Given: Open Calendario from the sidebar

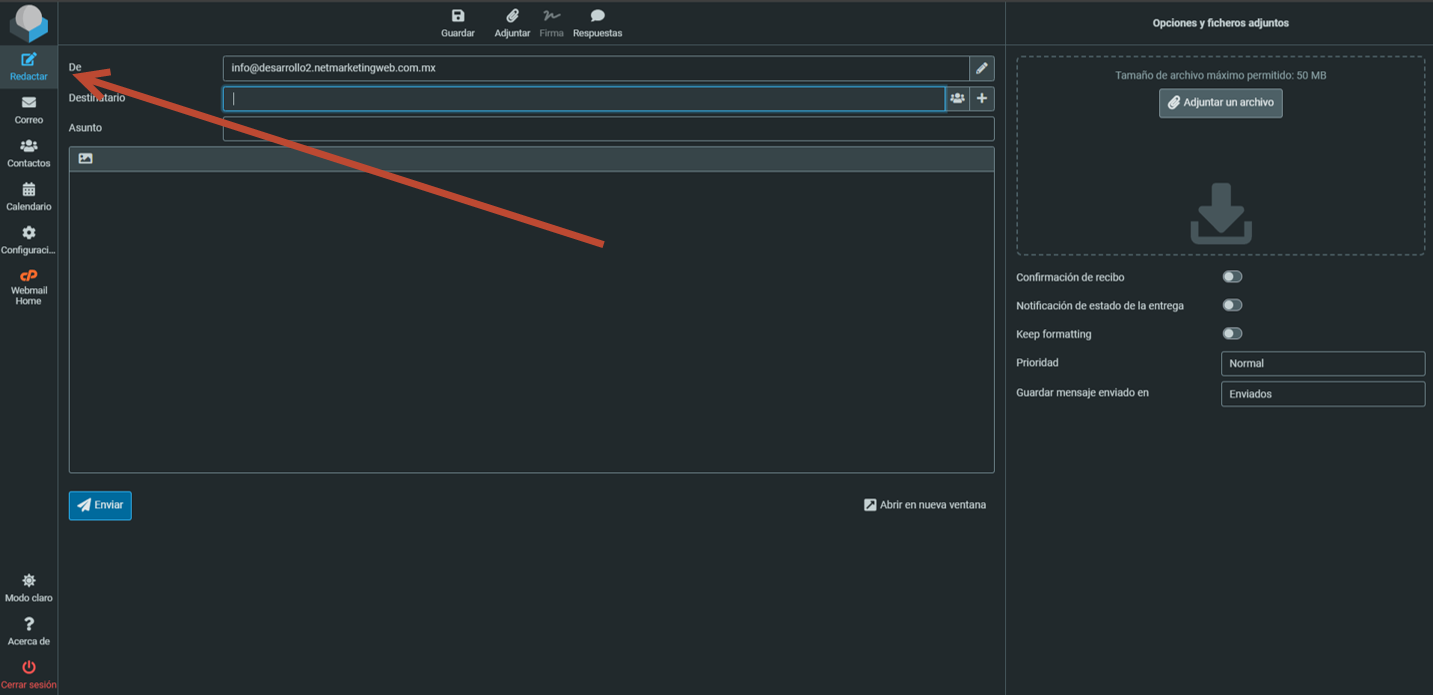Looking at the screenshot, I should click(29, 196).
